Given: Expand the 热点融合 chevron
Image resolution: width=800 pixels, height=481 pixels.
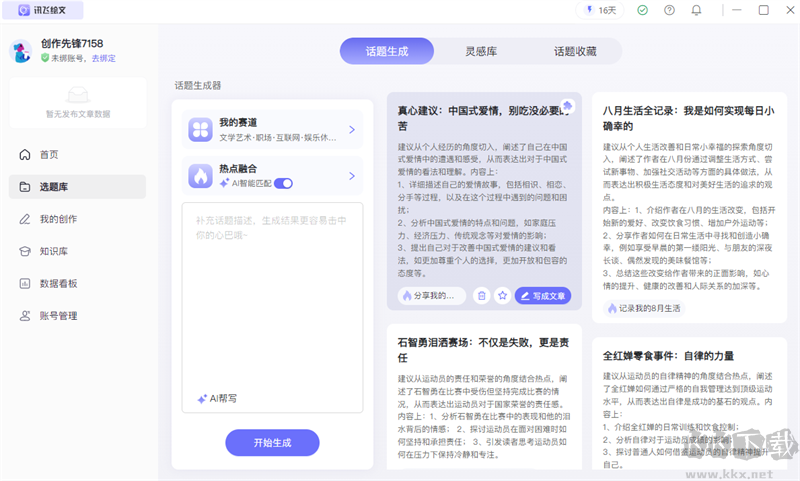Looking at the screenshot, I should 352,176.
